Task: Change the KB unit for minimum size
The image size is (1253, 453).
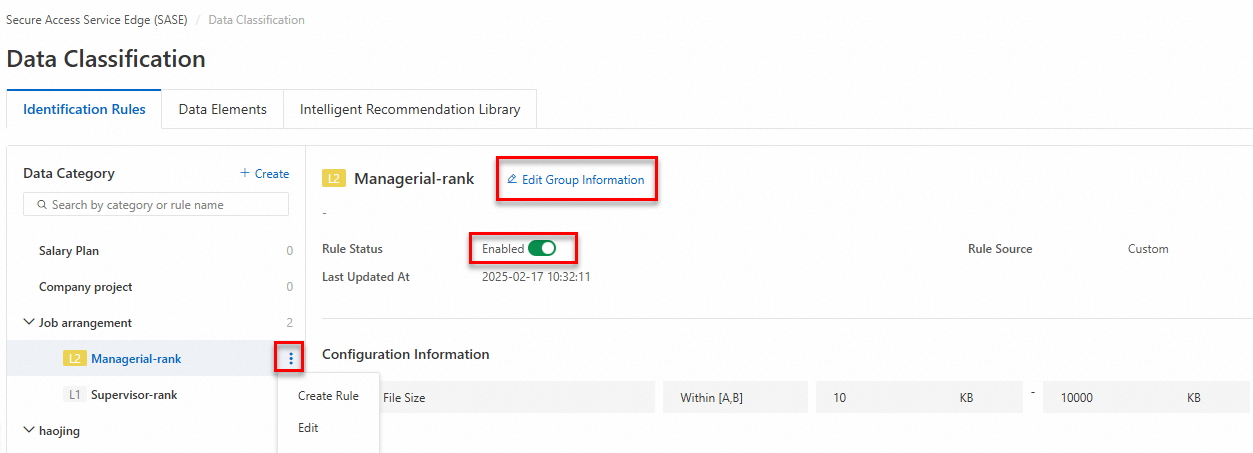Action: point(966,397)
